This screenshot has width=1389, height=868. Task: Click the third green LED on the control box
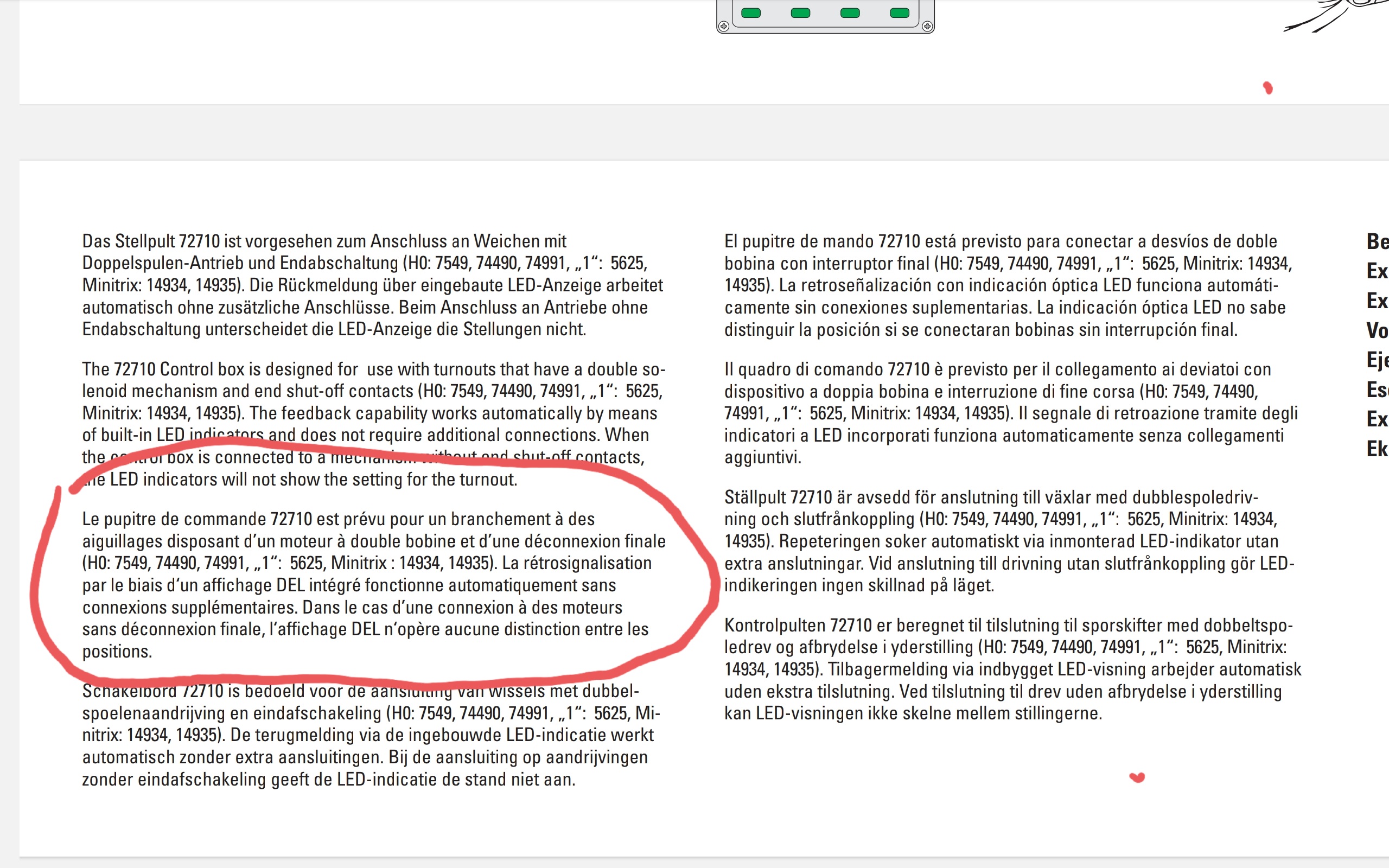tap(850, 13)
